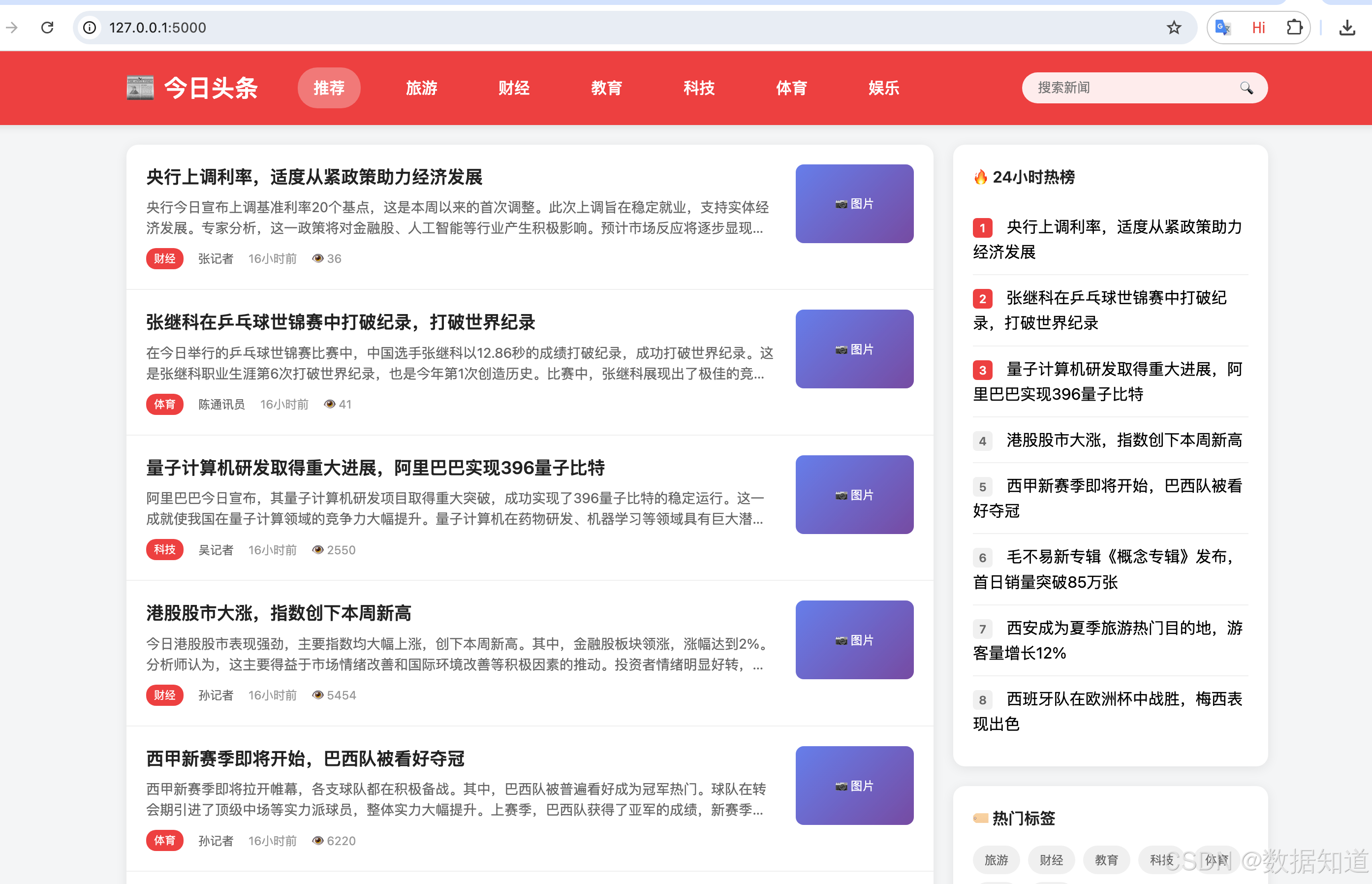The height and width of the screenshot is (884, 1372).
Task: Reload the page with the browser refresh icon
Action: click(48, 27)
